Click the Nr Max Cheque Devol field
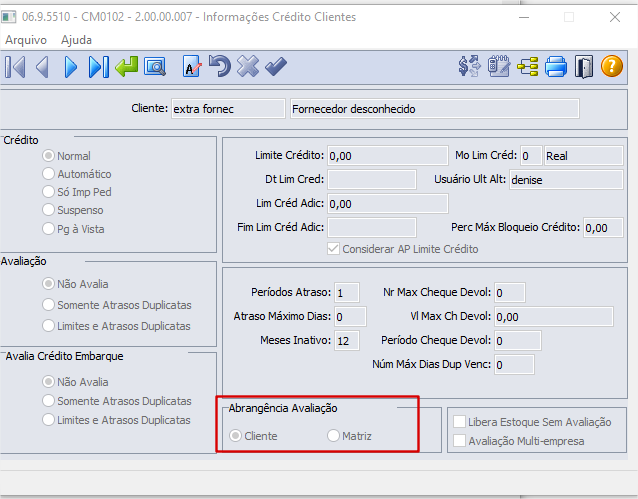Viewport: 638px width, 499px height. [x=510, y=293]
